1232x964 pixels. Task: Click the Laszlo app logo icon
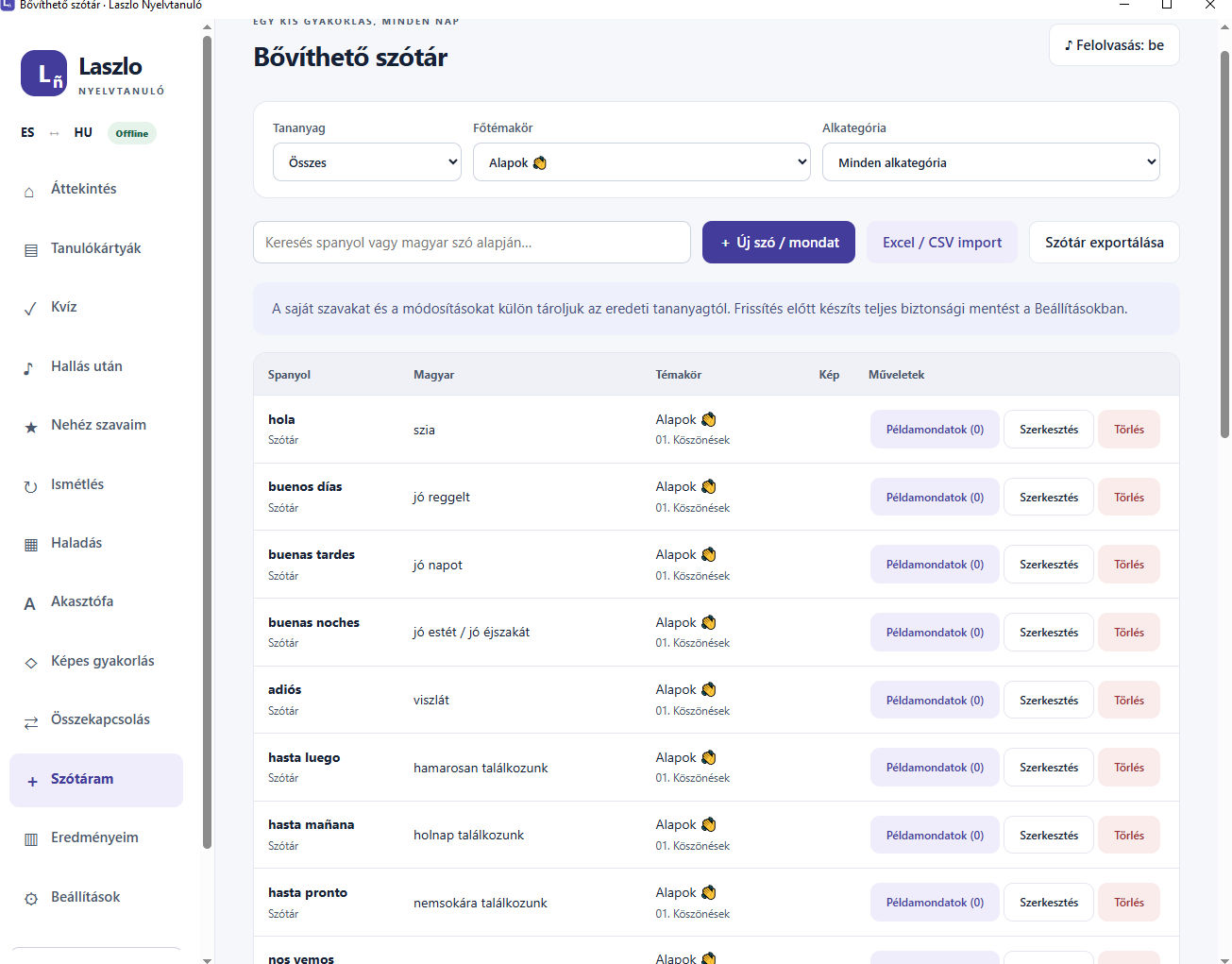click(x=43, y=74)
